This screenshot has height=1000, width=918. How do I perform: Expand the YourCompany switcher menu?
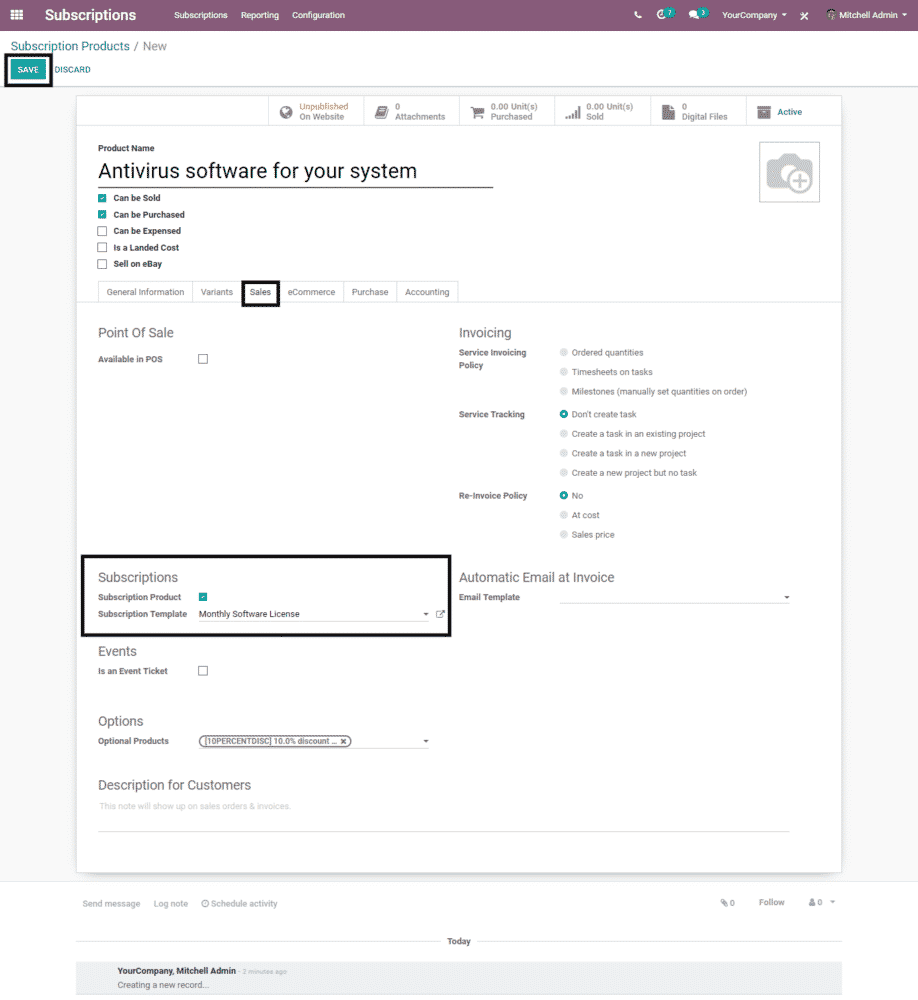[755, 15]
